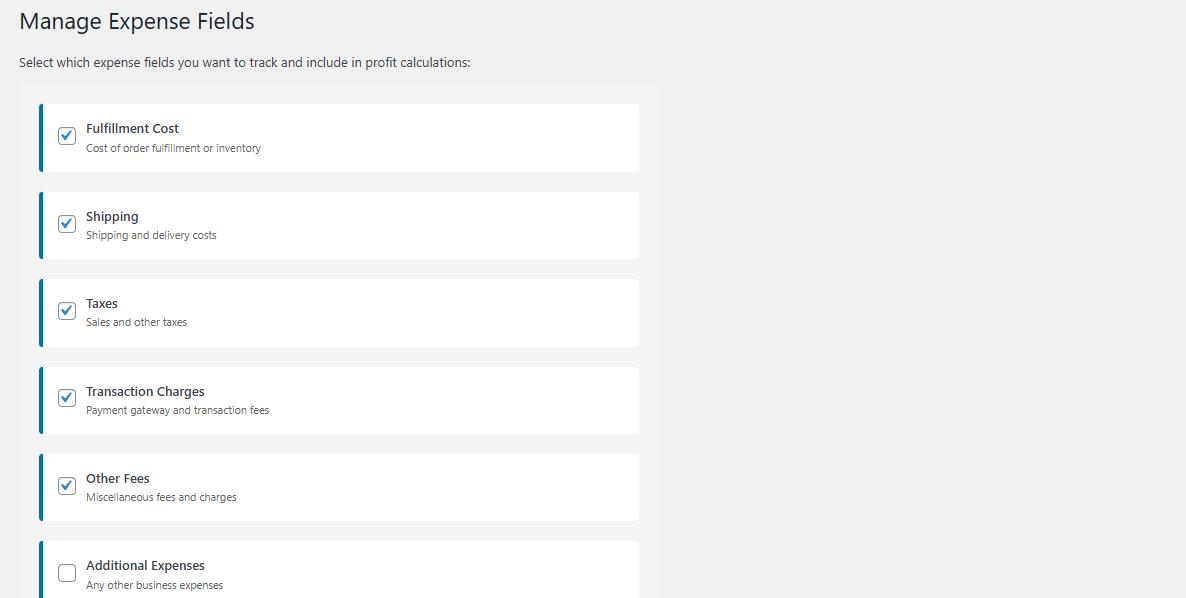Select the Additional Expenses card

tap(340, 570)
